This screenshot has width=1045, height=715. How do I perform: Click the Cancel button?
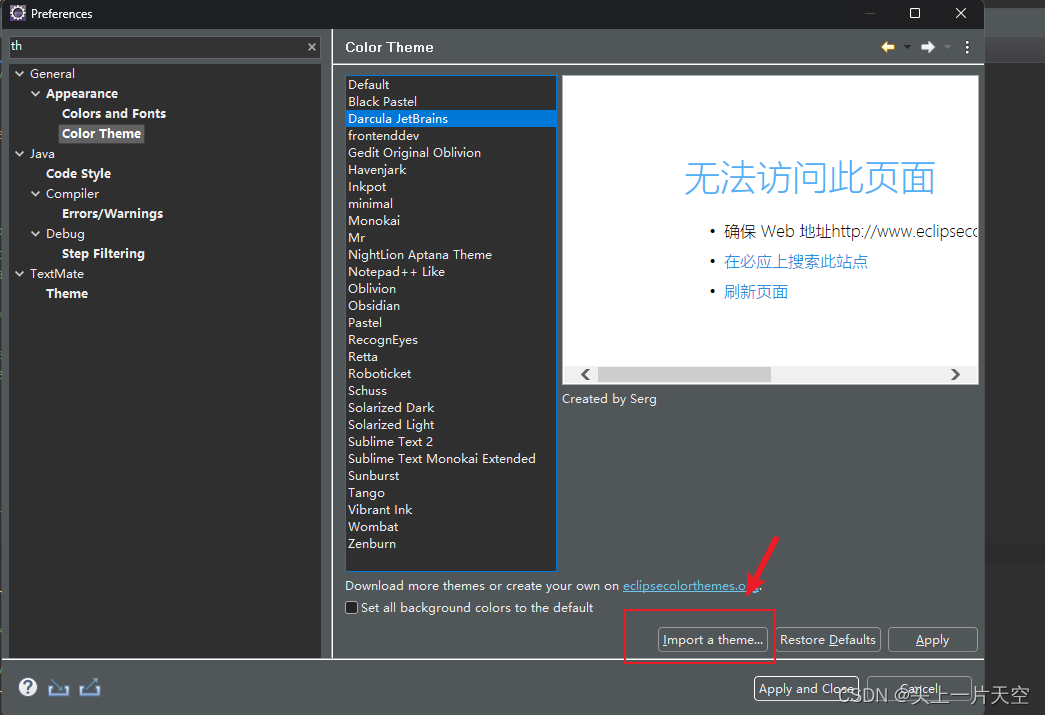tap(919, 688)
